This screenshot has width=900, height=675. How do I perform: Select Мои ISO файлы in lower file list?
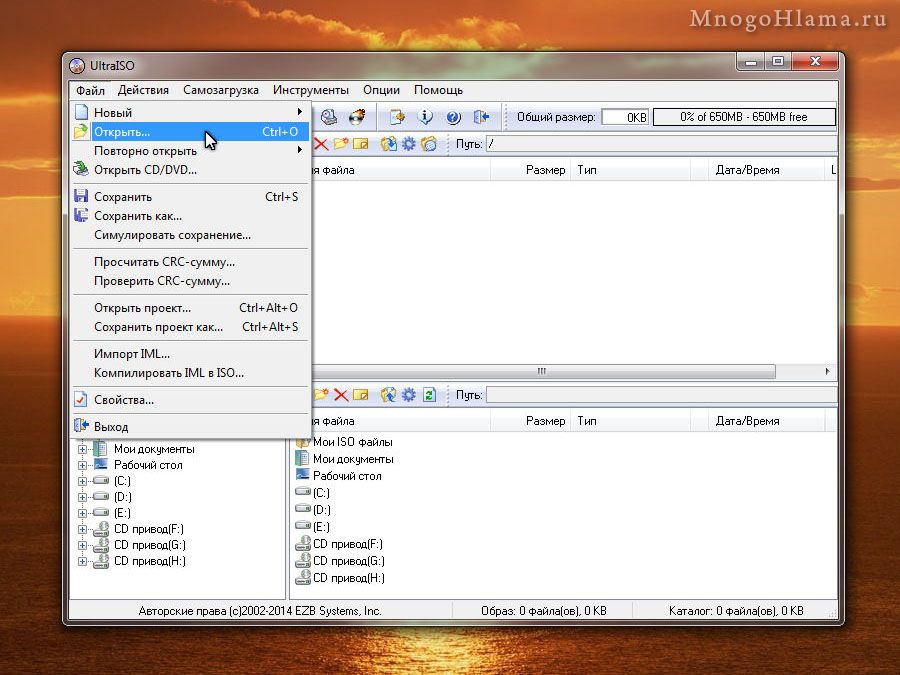[352, 442]
